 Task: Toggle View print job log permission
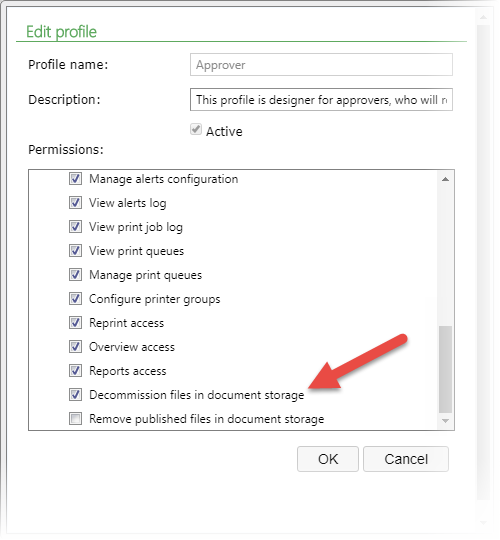click(75, 227)
